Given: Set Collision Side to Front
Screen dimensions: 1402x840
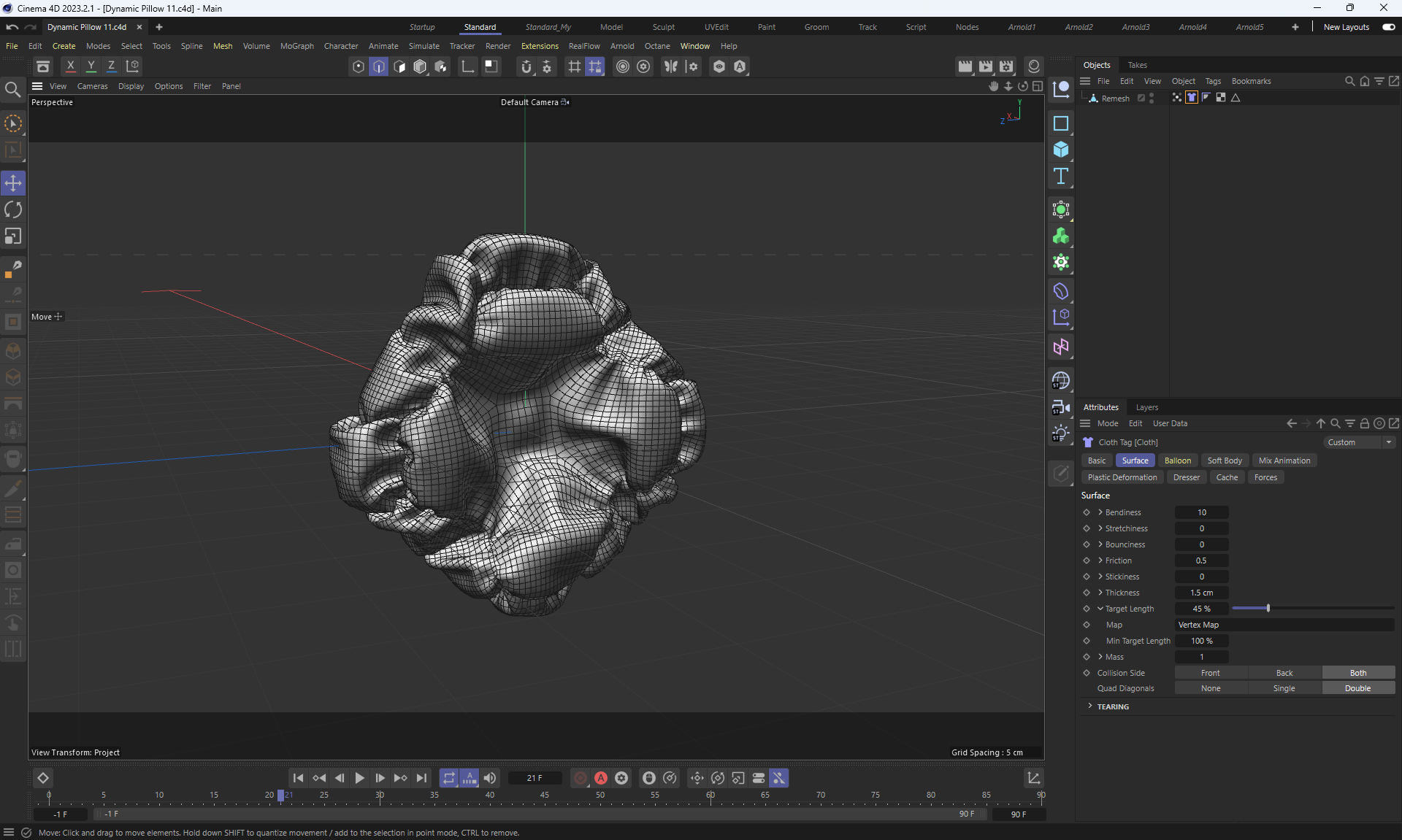Looking at the screenshot, I should pos(1210,673).
